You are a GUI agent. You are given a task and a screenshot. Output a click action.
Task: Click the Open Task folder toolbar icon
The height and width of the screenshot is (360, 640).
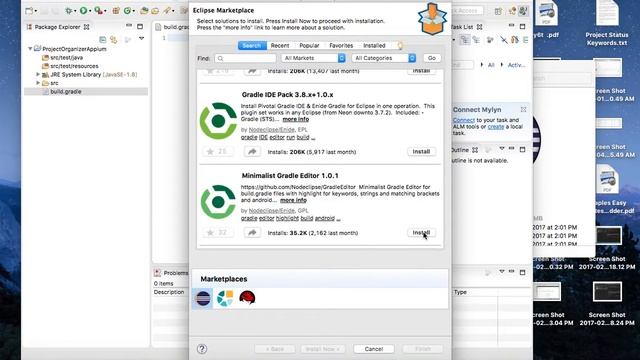[155, 11]
